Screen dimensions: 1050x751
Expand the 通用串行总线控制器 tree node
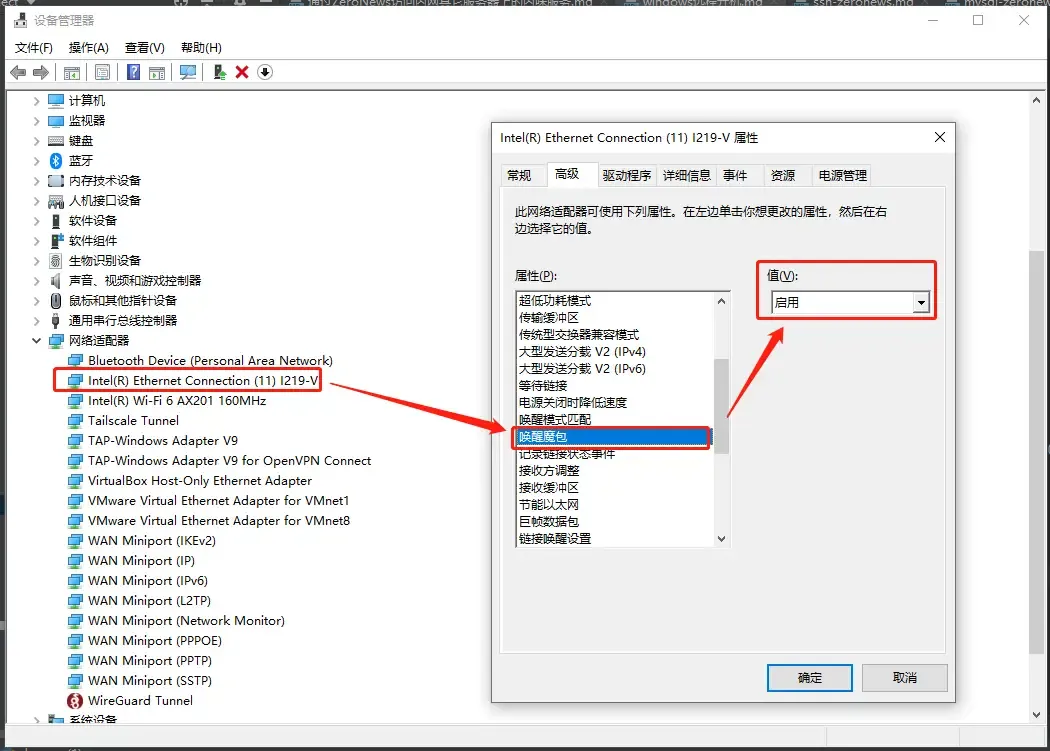point(36,321)
